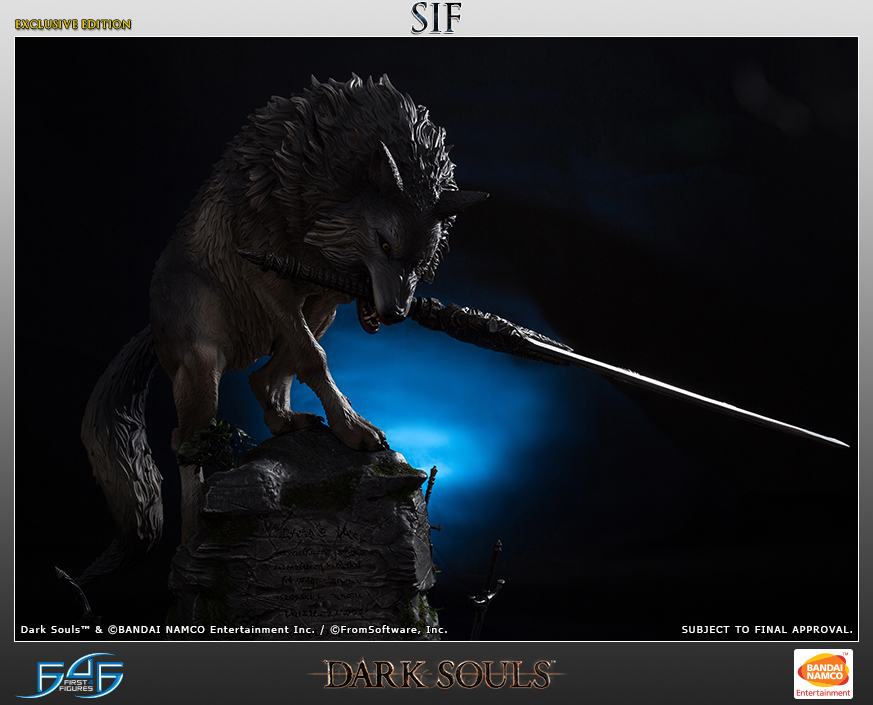Click the wolf's glowing eye

coord(385,243)
